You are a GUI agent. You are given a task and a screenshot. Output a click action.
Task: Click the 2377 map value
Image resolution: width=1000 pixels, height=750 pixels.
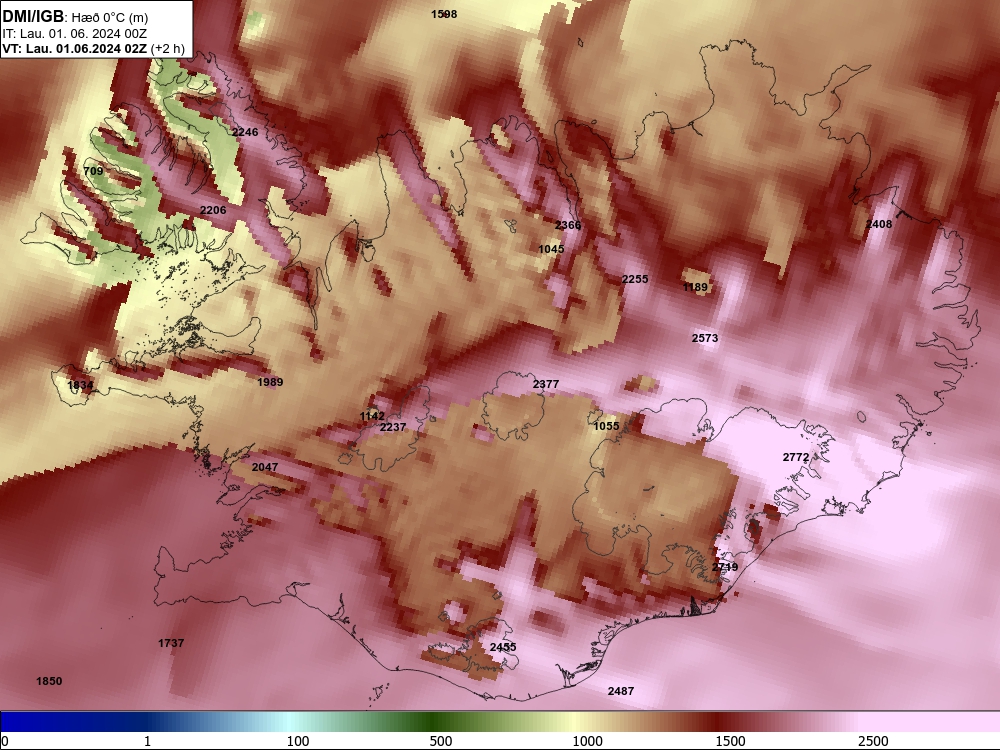point(545,384)
